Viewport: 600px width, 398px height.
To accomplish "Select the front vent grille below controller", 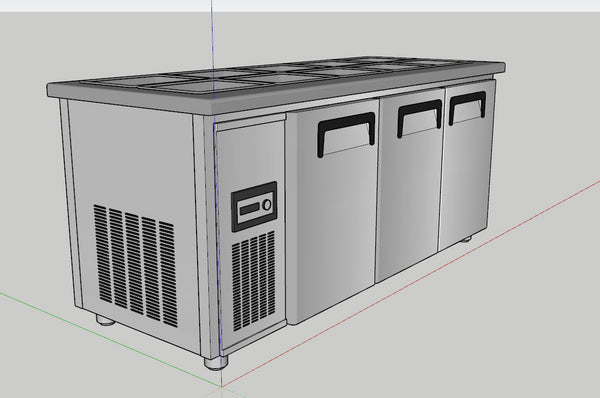I will point(253,281).
